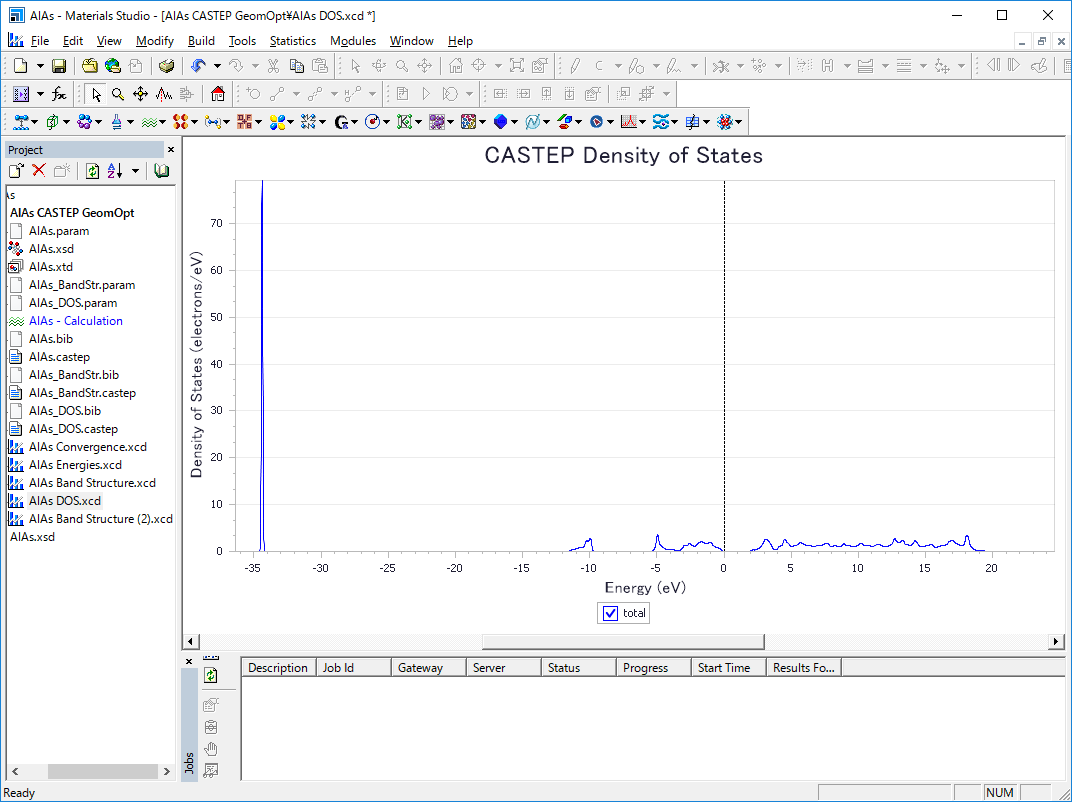
Task: Click the Save icon in the toolbar
Action: click(x=59, y=66)
